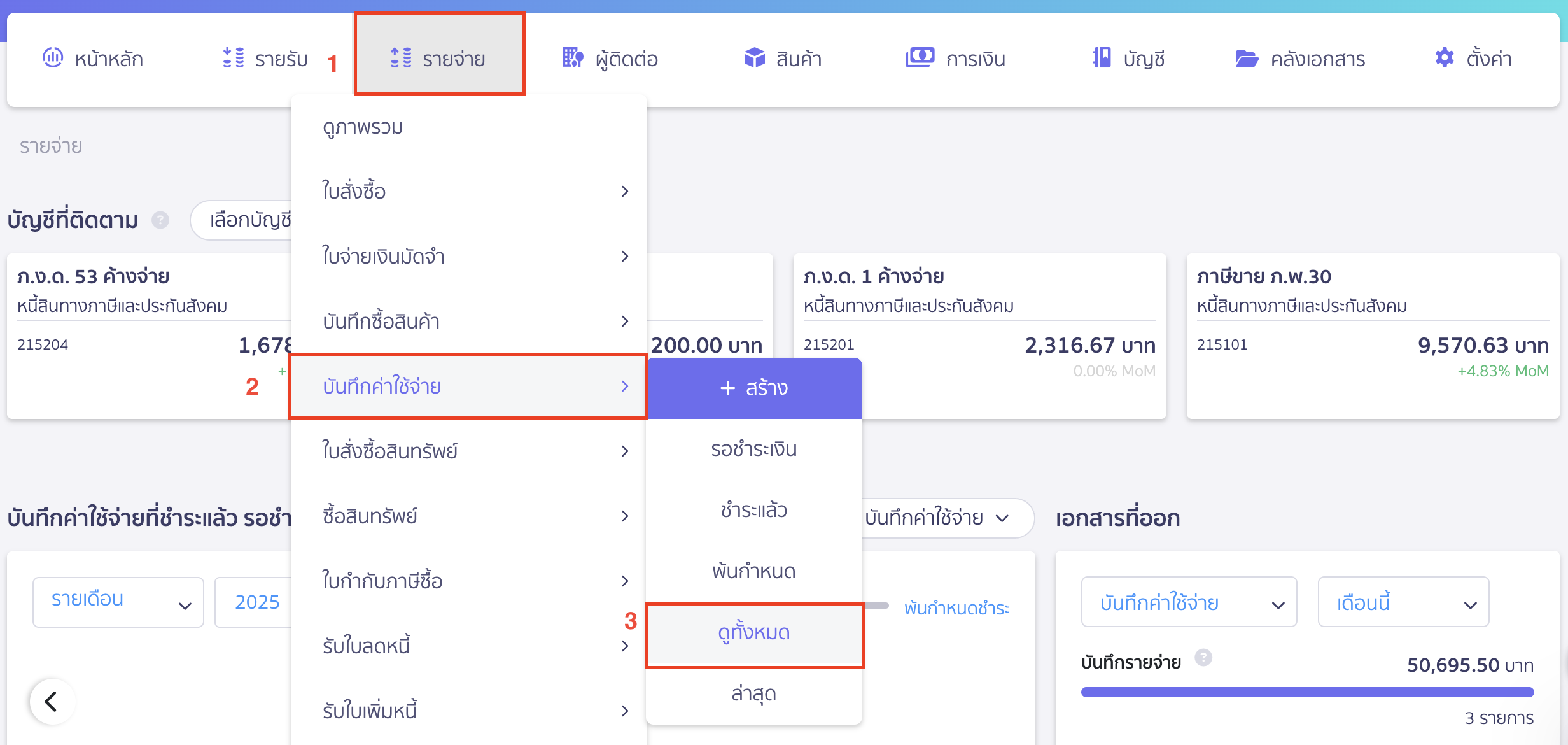
Task: Open the รายเดือน period dropdown
Action: click(118, 602)
